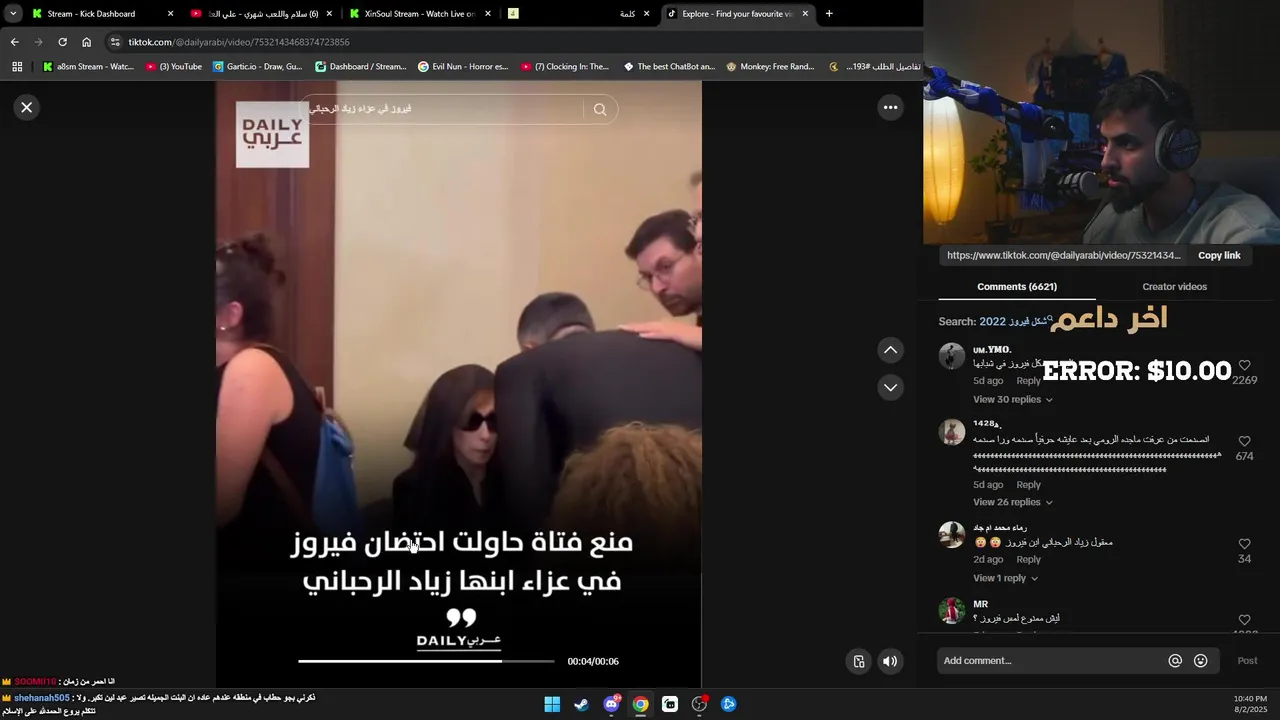This screenshot has height=720, width=1280.
Task: Click the browser home button
Action: pyautogui.click(x=86, y=42)
